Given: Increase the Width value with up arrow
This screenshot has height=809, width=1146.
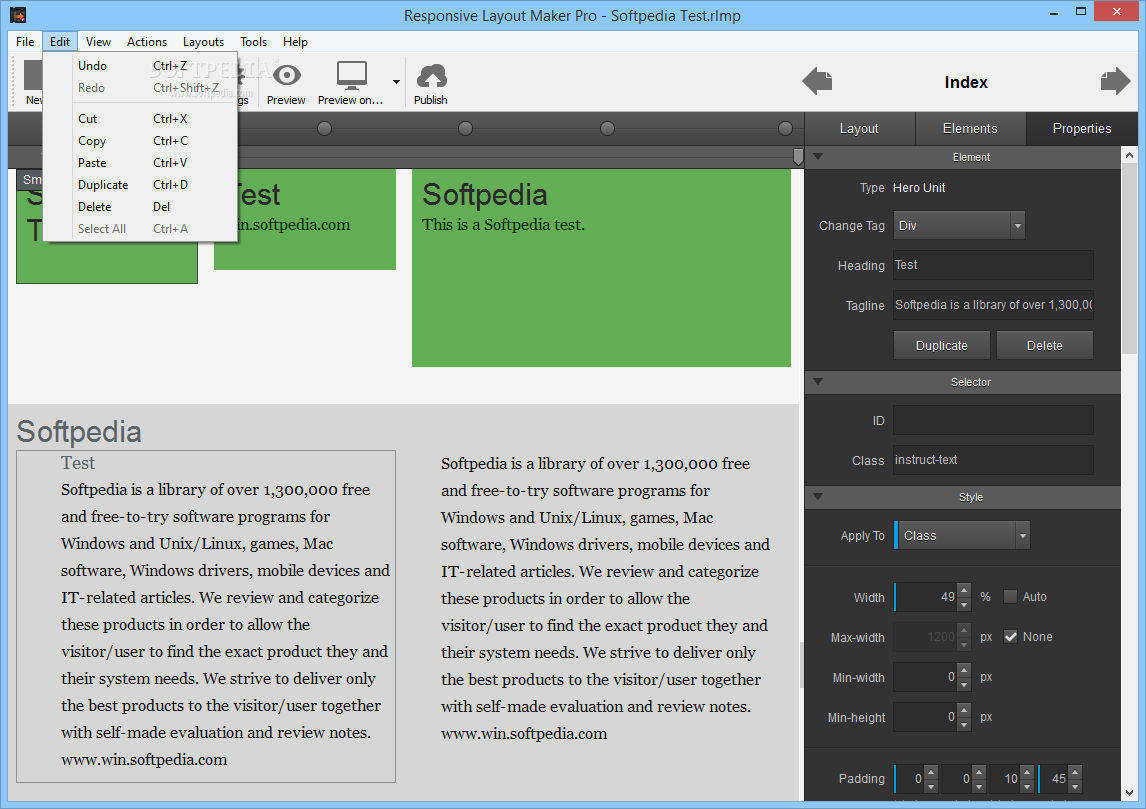Looking at the screenshot, I should click(964, 590).
